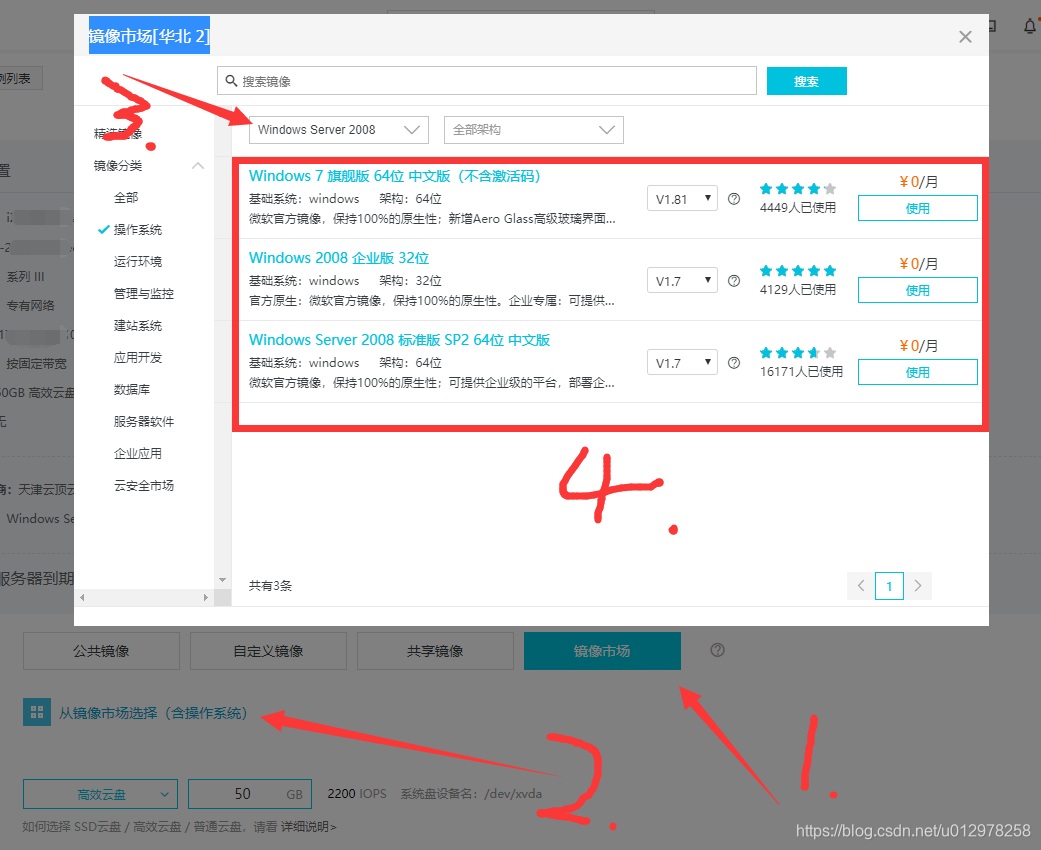The width and height of the screenshot is (1041, 850).
Task: Click the 搜索镜像 search field
Action: click(x=487, y=81)
